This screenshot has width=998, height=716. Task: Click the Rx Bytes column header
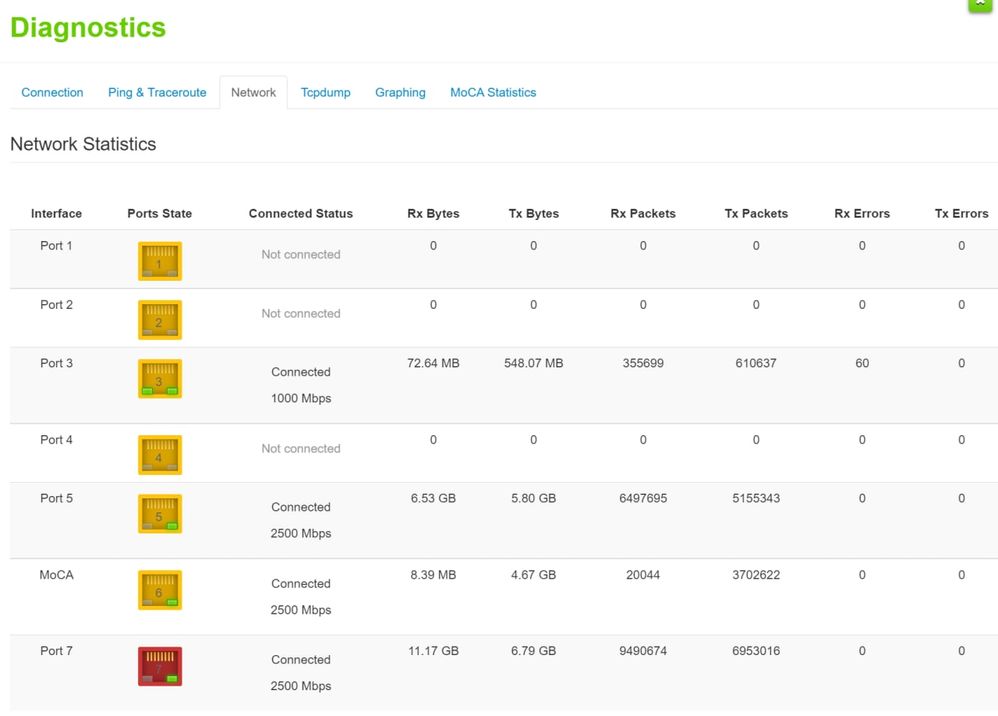(433, 213)
